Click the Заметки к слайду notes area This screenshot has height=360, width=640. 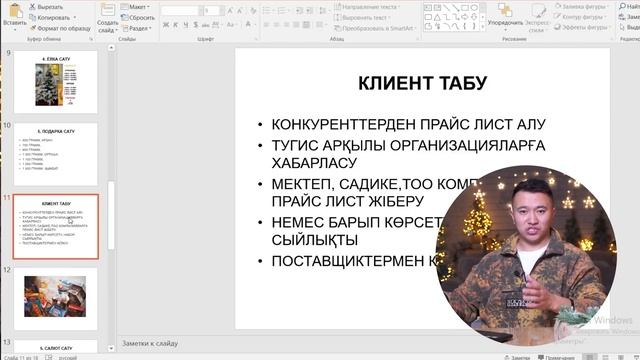pyautogui.click(x=150, y=344)
